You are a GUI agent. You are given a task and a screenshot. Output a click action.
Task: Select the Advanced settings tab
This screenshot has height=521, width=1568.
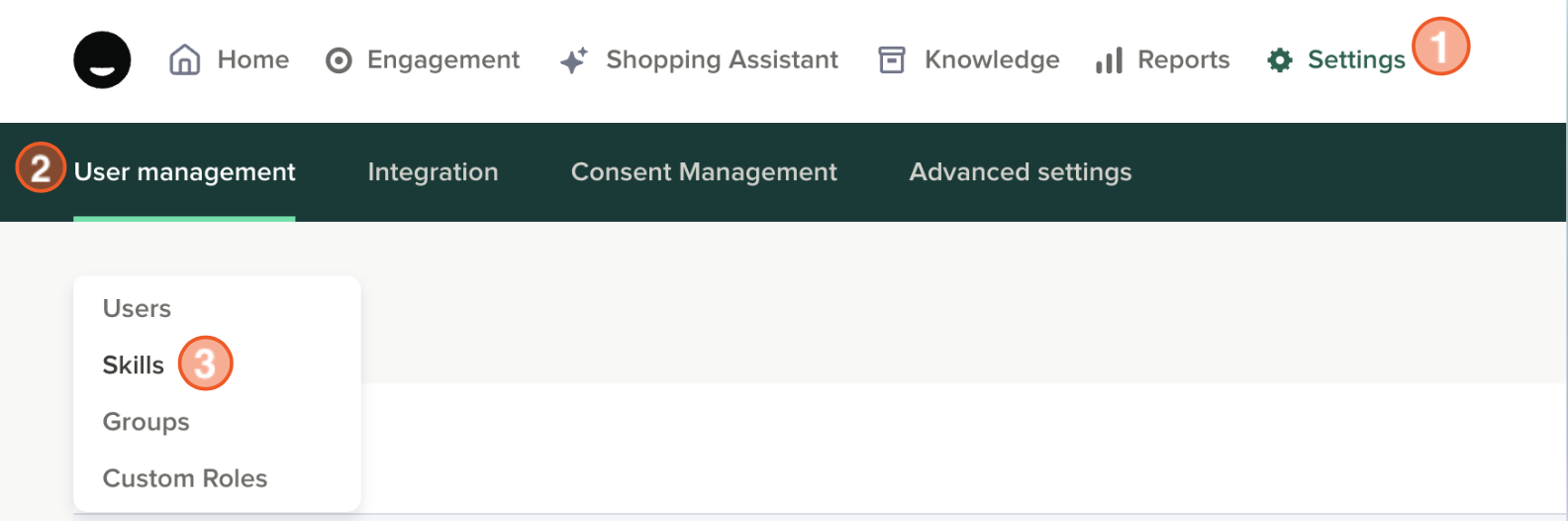[1020, 172]
